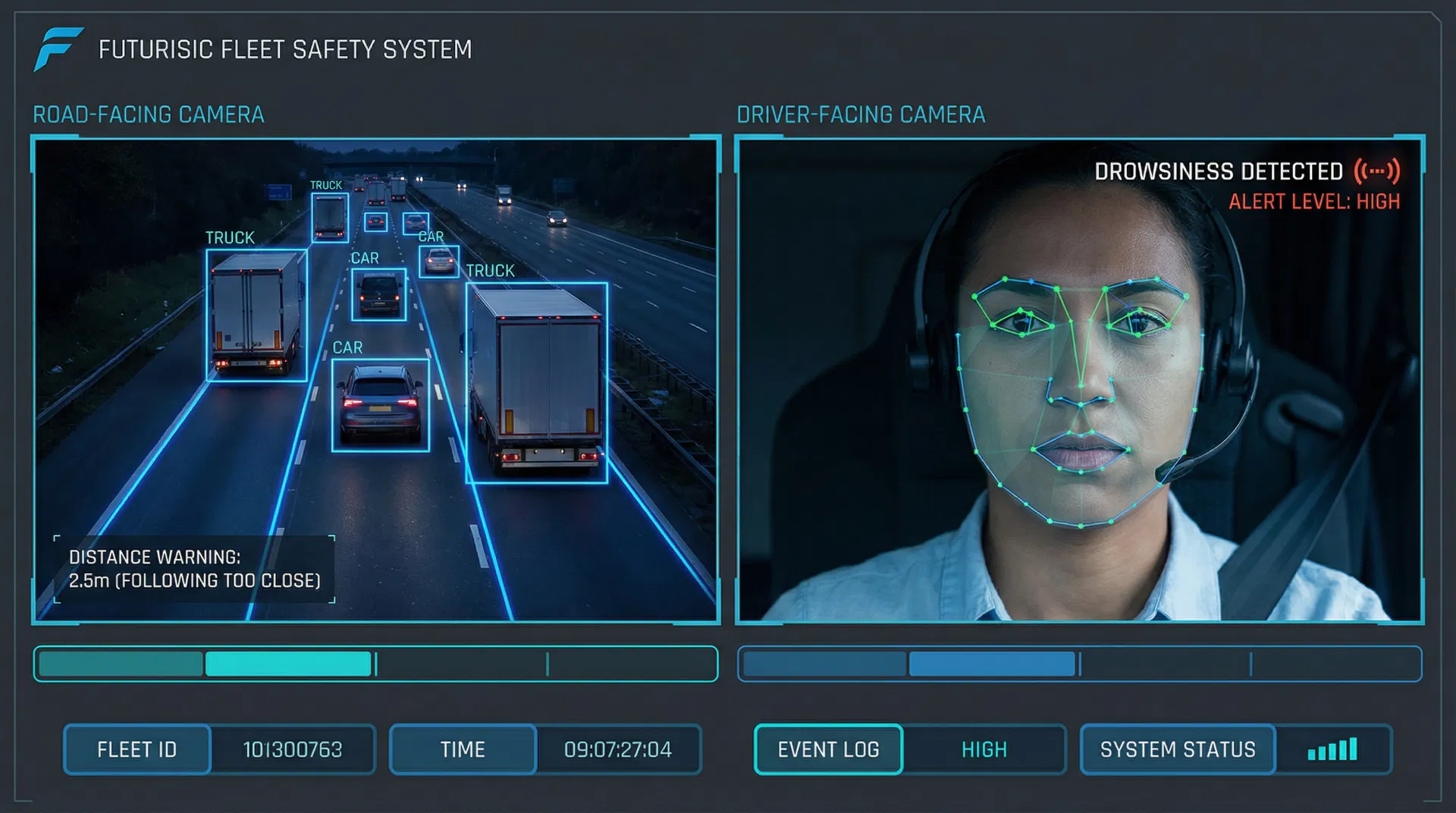Click the system status signal bars icon
1456x813 pixels.
[1332, 749]
